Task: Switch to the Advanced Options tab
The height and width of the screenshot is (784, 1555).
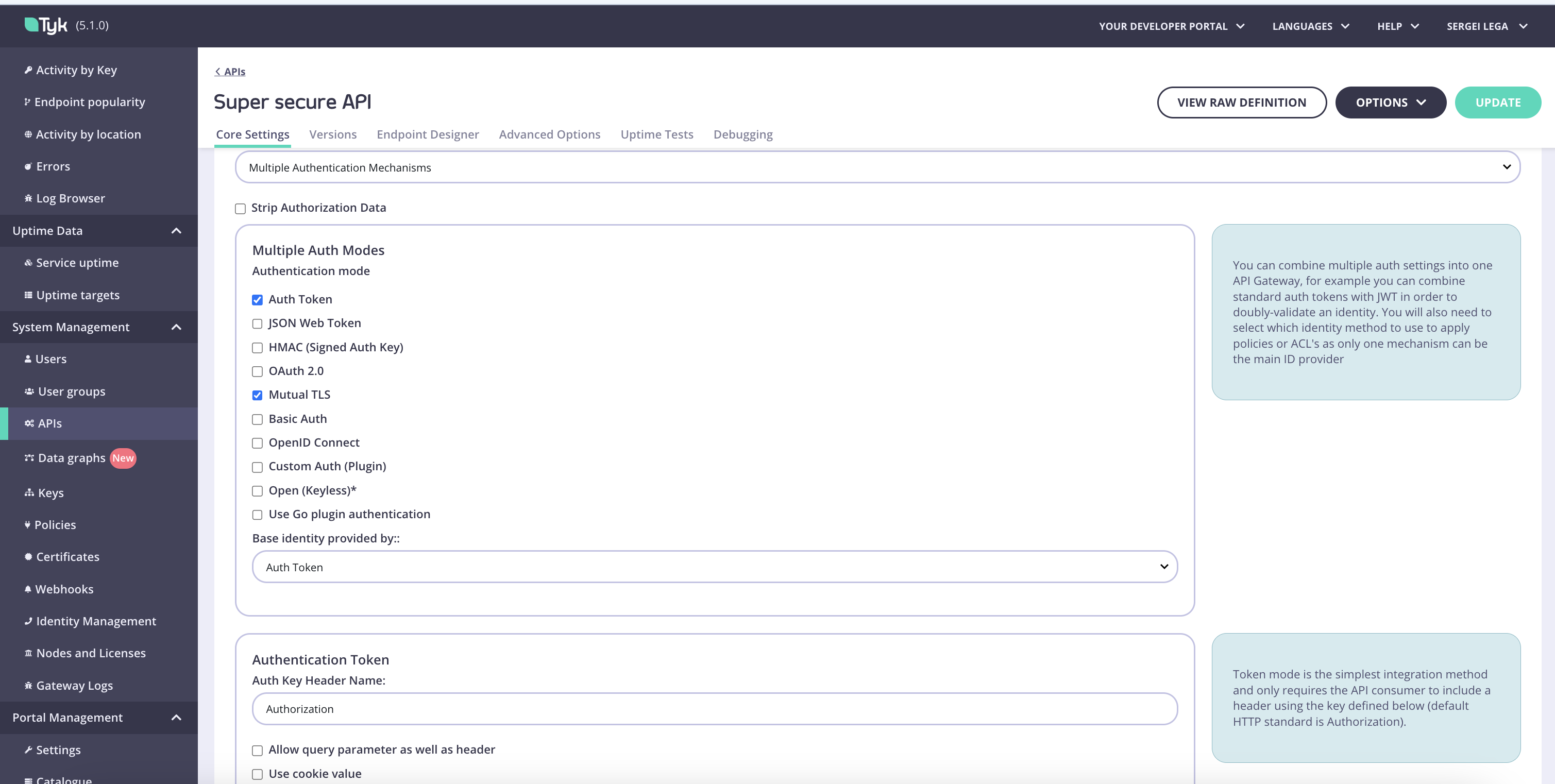Action: pyautogui.click(x=549, y=134)
